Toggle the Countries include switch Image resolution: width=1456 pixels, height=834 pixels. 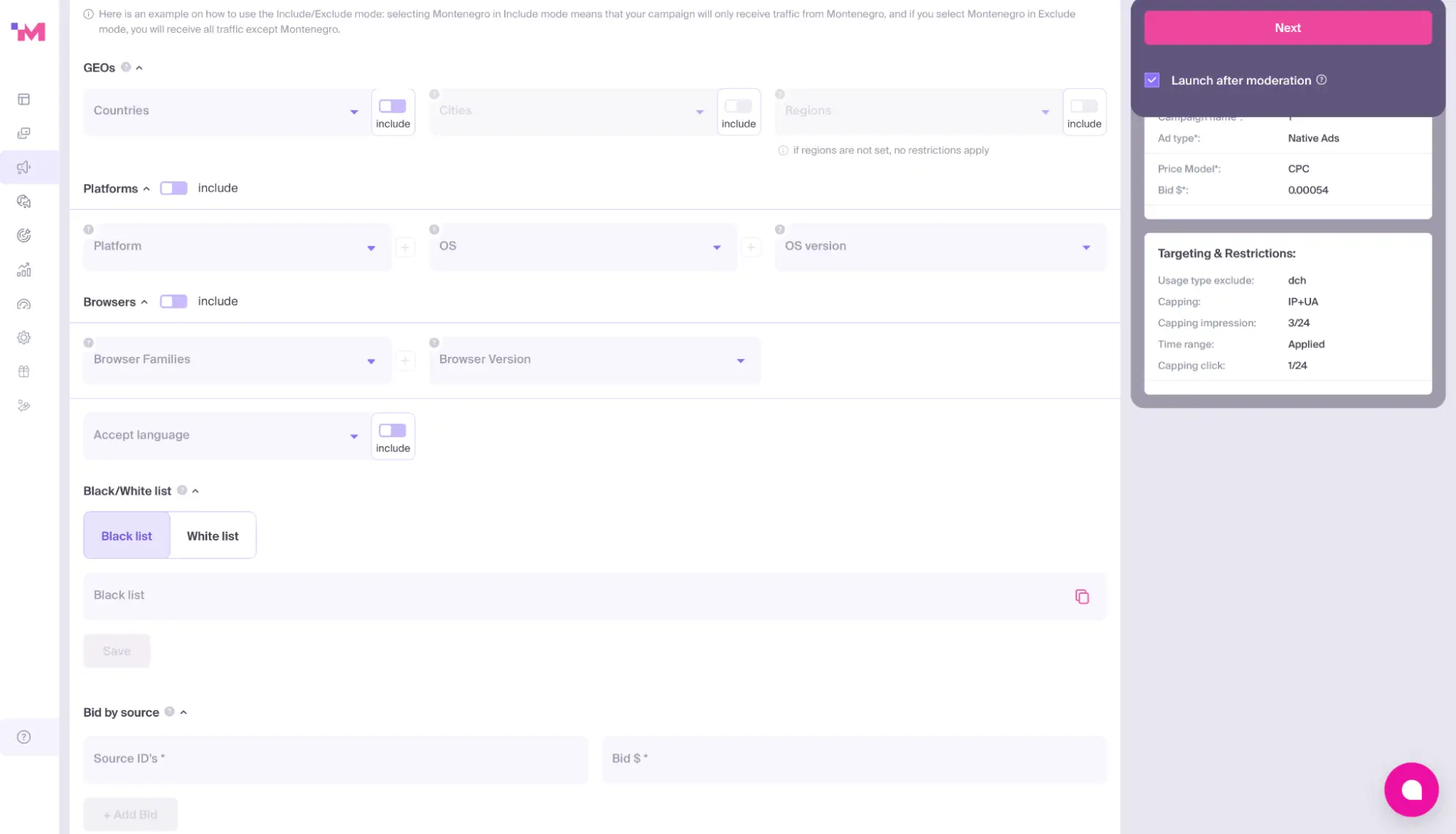tap(393, 106)
